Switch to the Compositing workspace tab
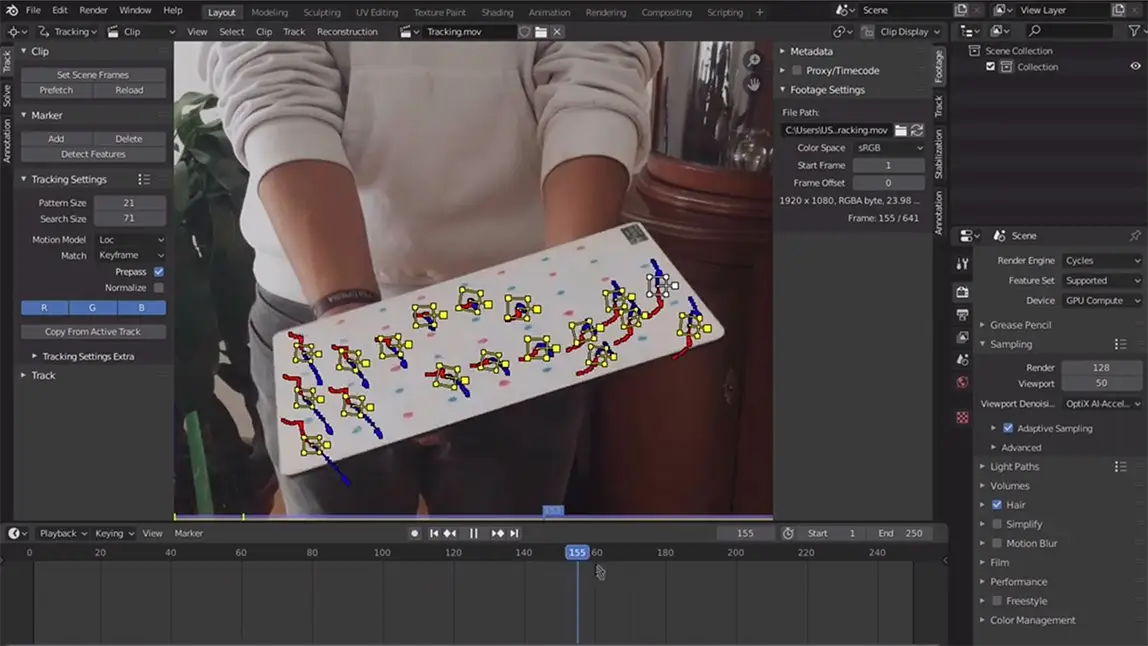The image size is (1148, 646). tap(666, 12)
